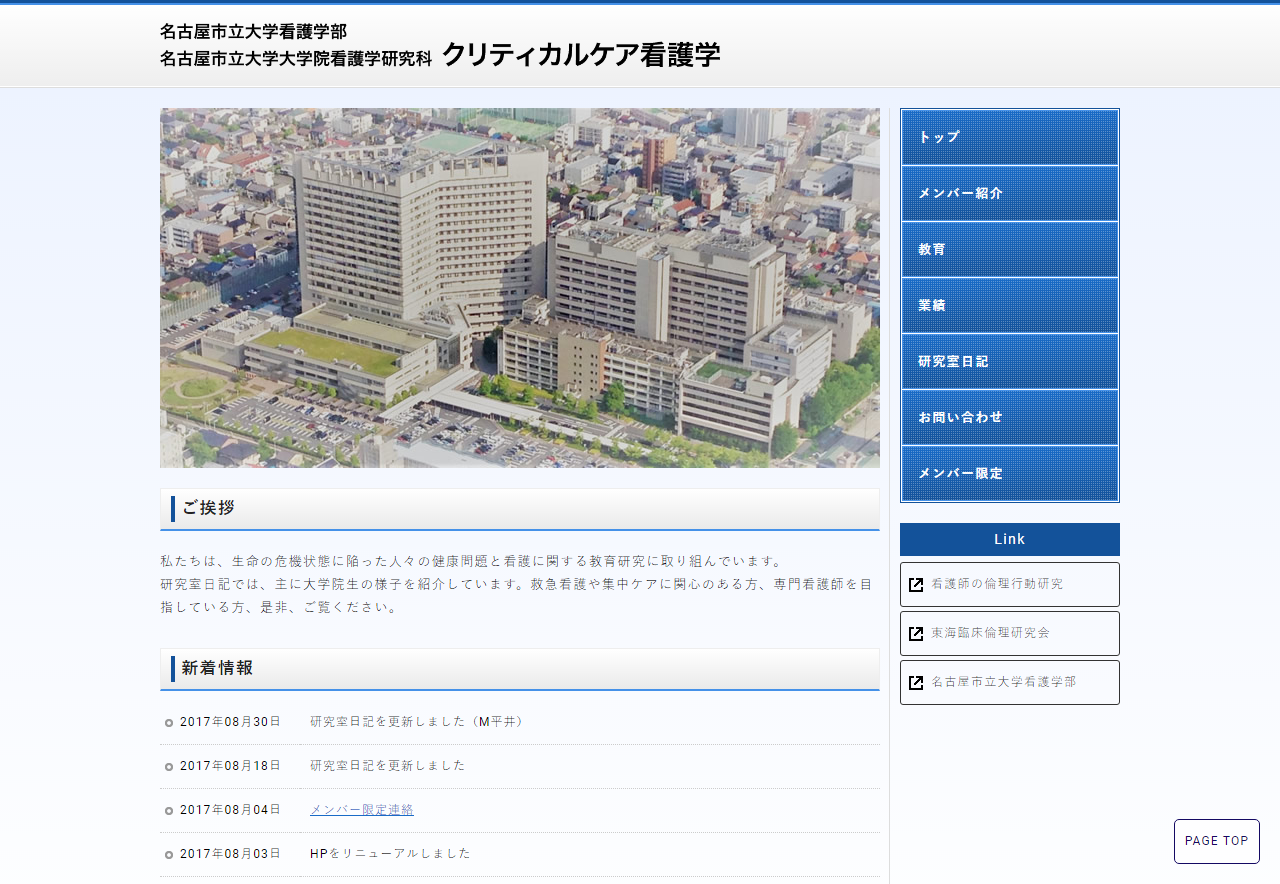The width and height of the screenshot is (1280, 884).
Task: Click the external-link icon beside 看護師の倫理行動研究
Action: coord(916,585)
